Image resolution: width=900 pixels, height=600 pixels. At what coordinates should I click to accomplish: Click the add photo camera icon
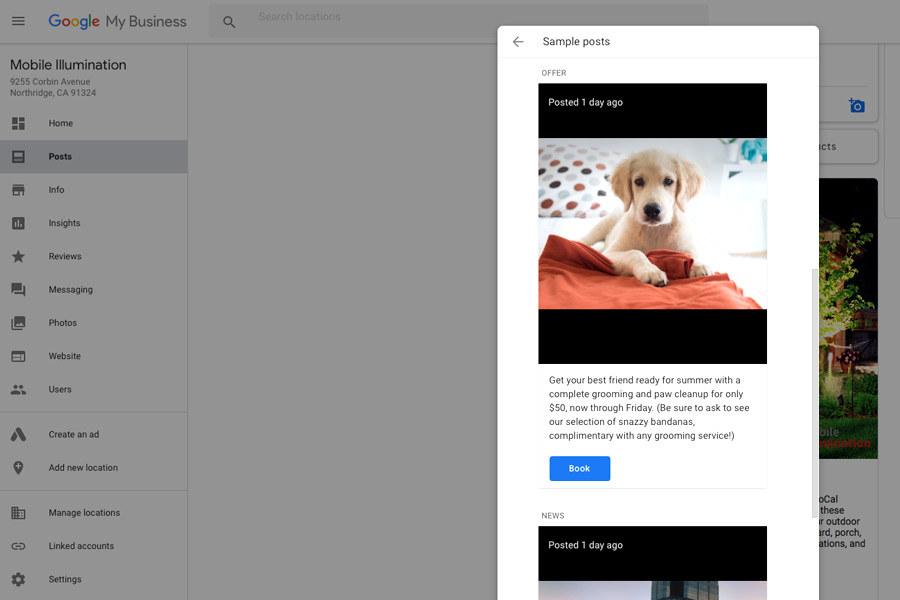pyautogui.click(x=856, y=106)
